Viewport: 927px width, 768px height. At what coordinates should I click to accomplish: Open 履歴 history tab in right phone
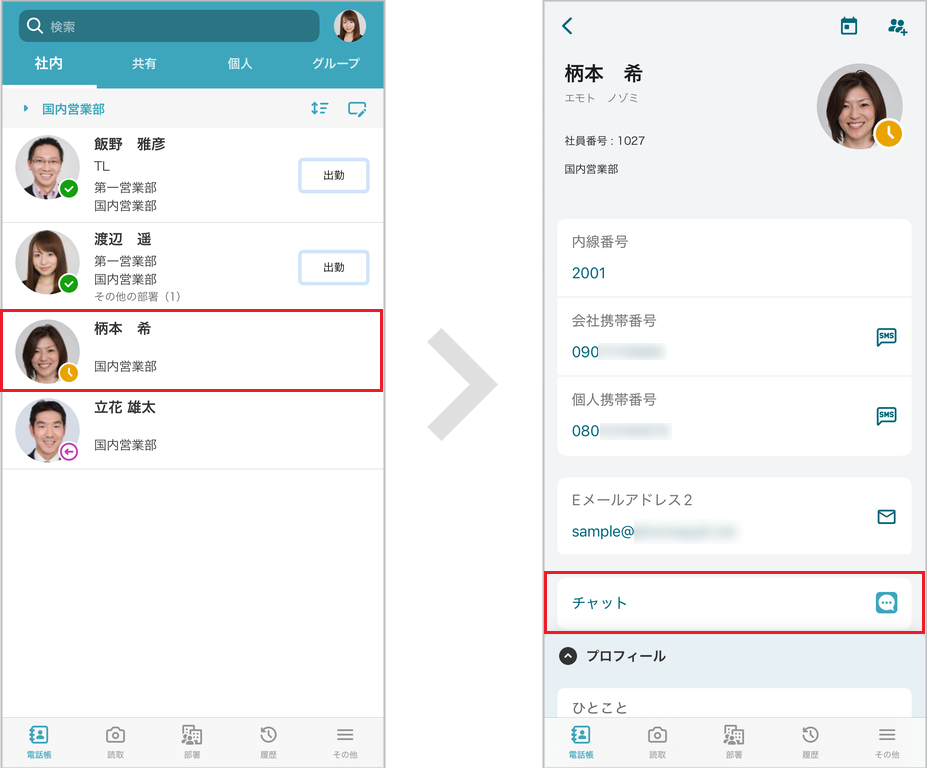[811, 743]
